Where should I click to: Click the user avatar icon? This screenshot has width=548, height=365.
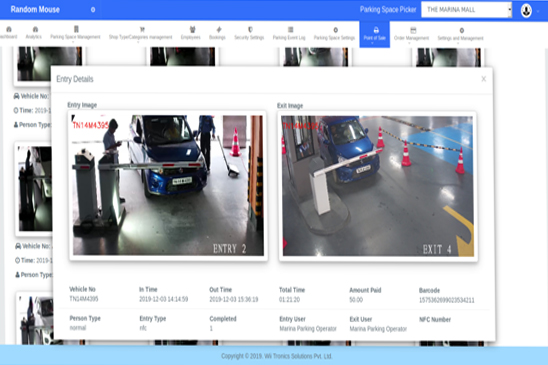[526, 10]
